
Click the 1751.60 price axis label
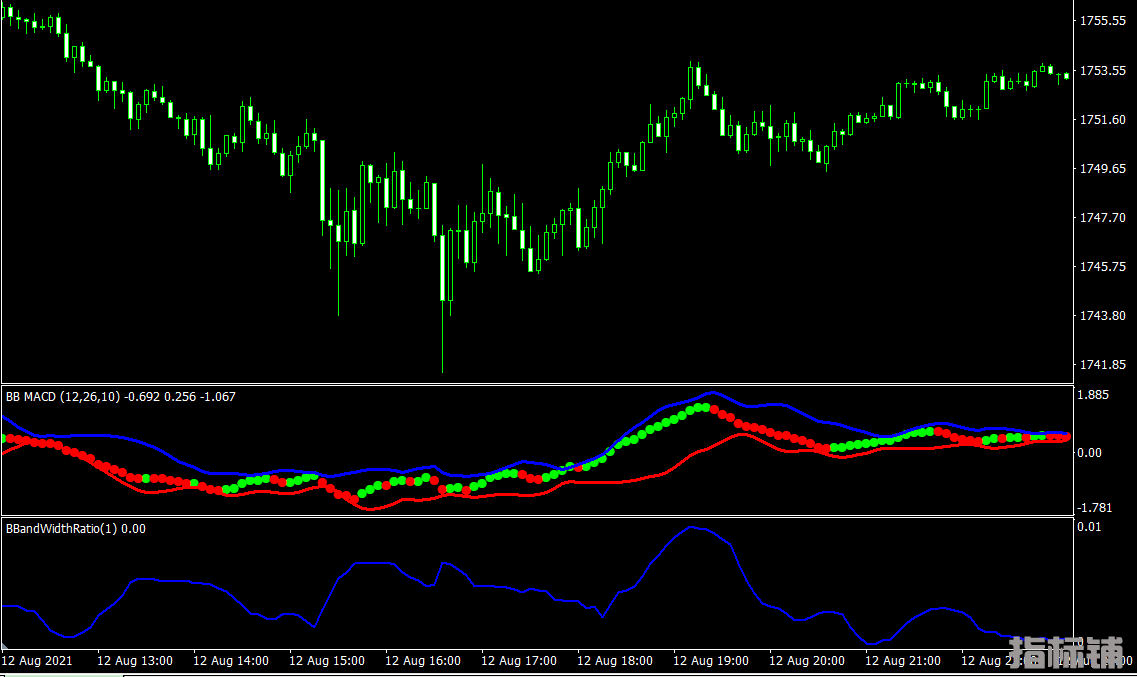(1104, 119)
